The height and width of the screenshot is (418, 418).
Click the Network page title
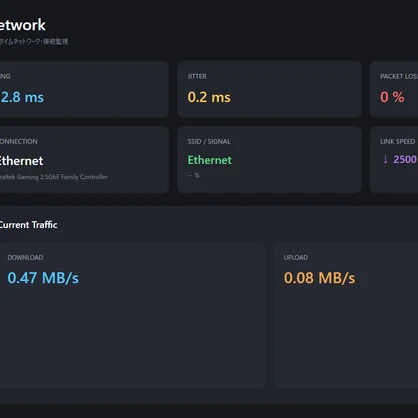point(23,25)
